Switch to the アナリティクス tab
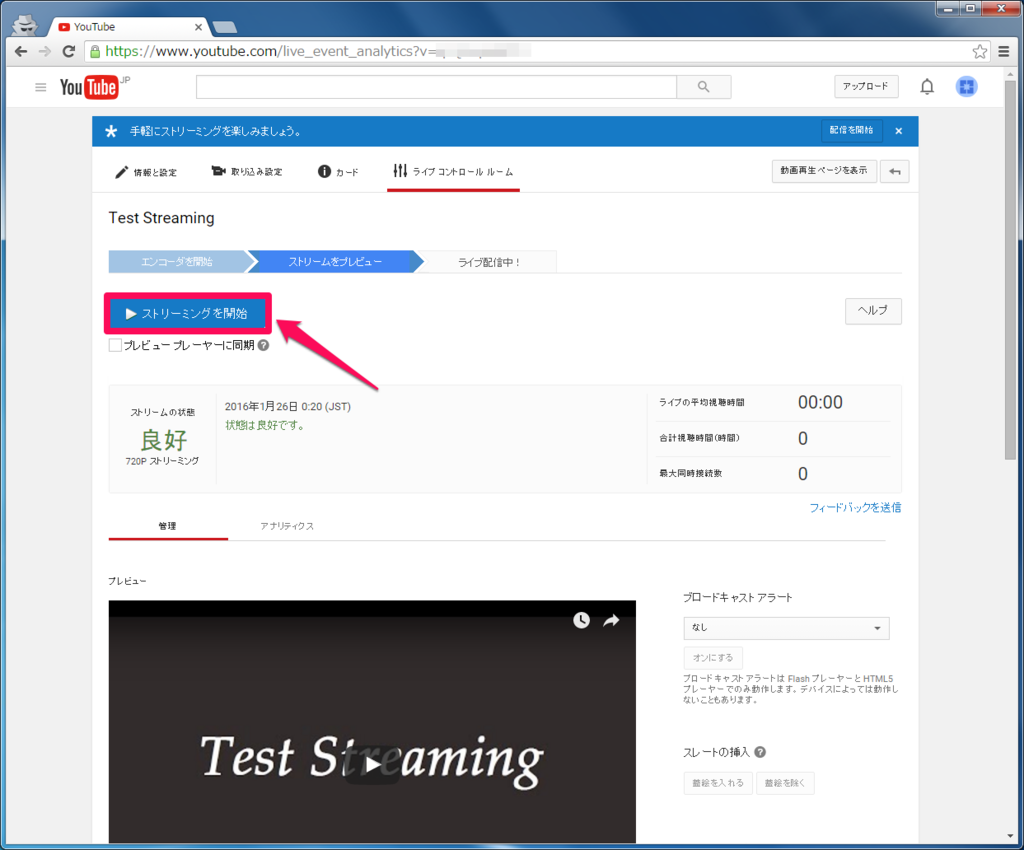The width and height of the screenshot is (1024, 850). [287, 526]
